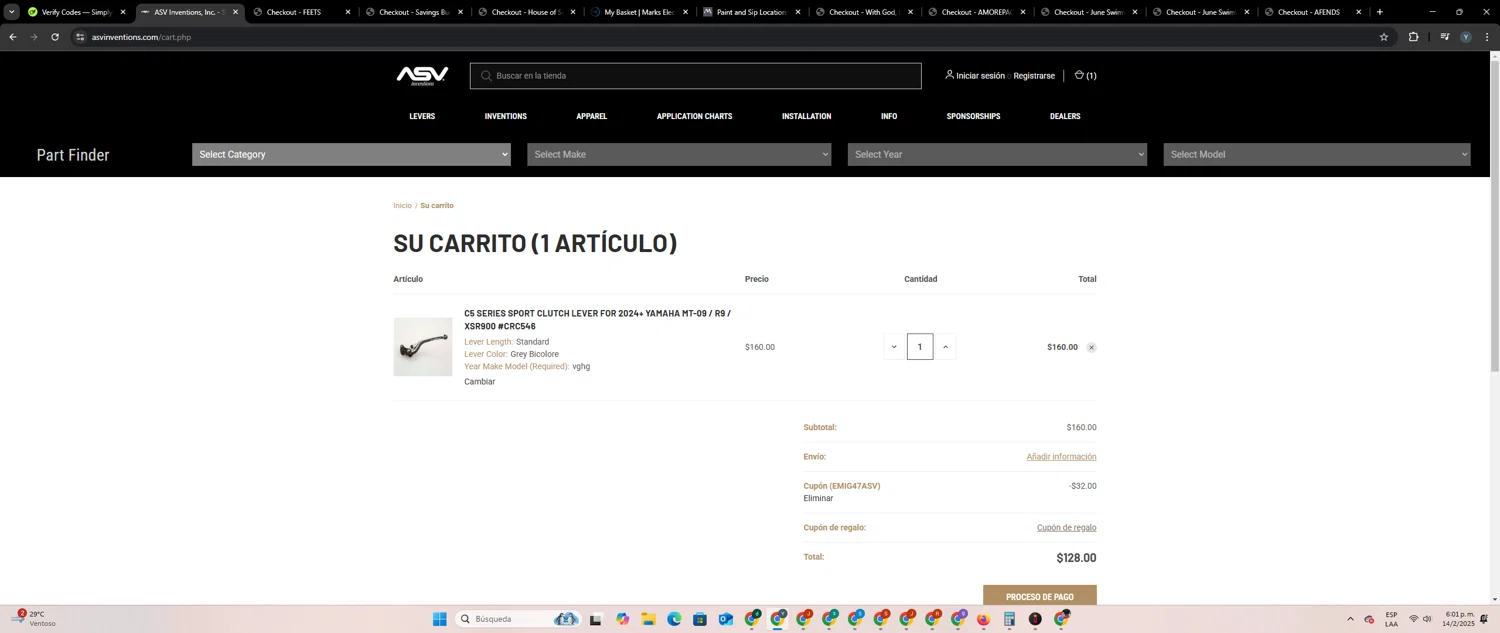
Task: Close the ASV Inventions tab
Action: (236, 12)
